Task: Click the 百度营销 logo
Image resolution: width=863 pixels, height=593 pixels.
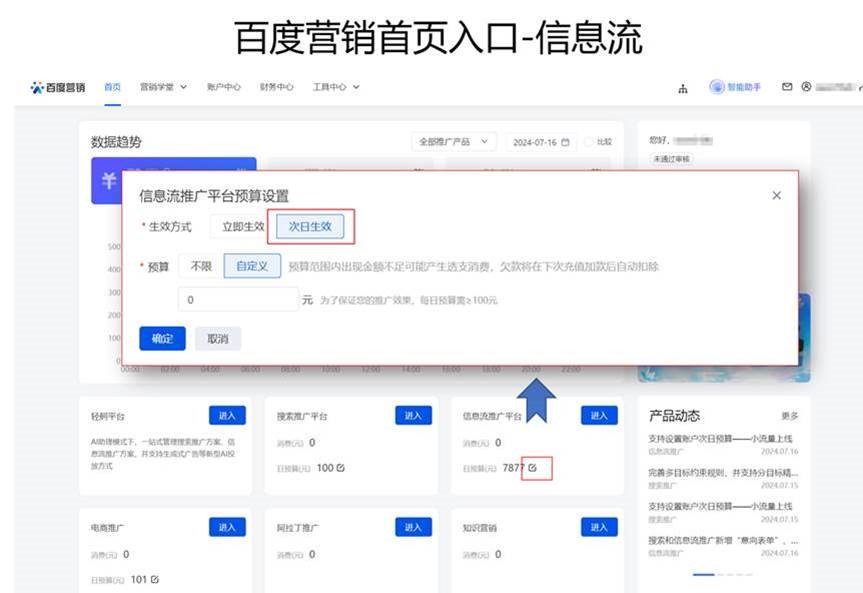Action: (x=58, y=87)
